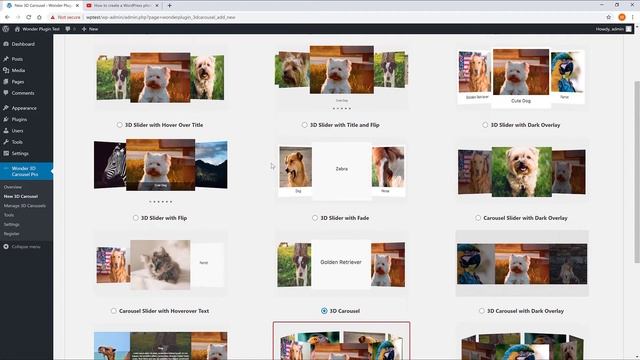Click the WordPress logo in admin bar
The width and height of the screenshot is (640, 360).
[6, 29]
